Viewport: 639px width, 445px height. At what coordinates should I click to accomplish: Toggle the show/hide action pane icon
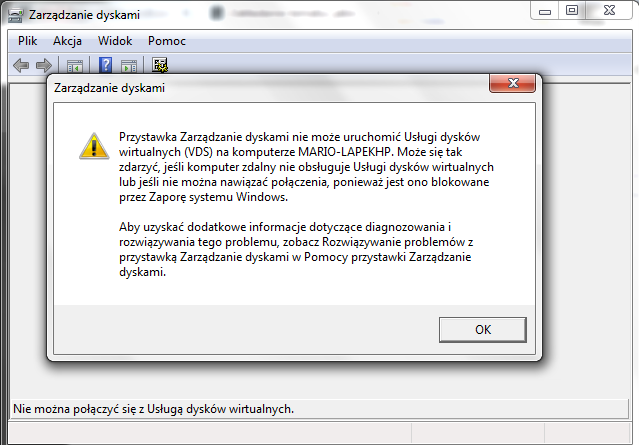[129, 66]
